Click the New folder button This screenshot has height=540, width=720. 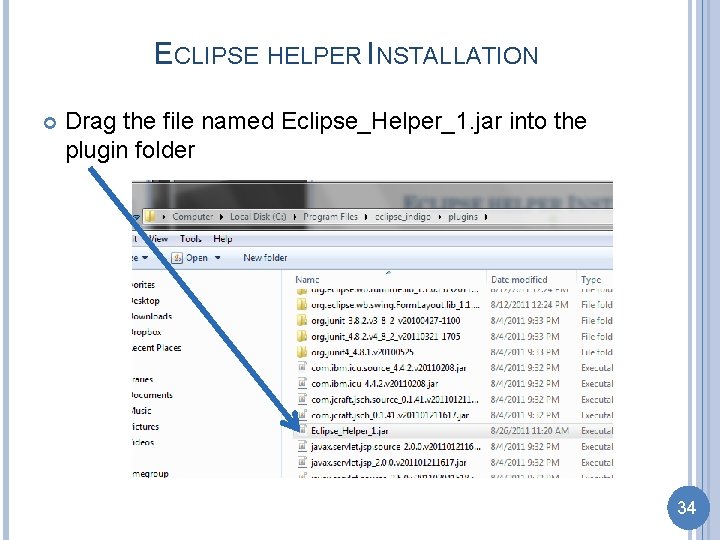(265, 258)
